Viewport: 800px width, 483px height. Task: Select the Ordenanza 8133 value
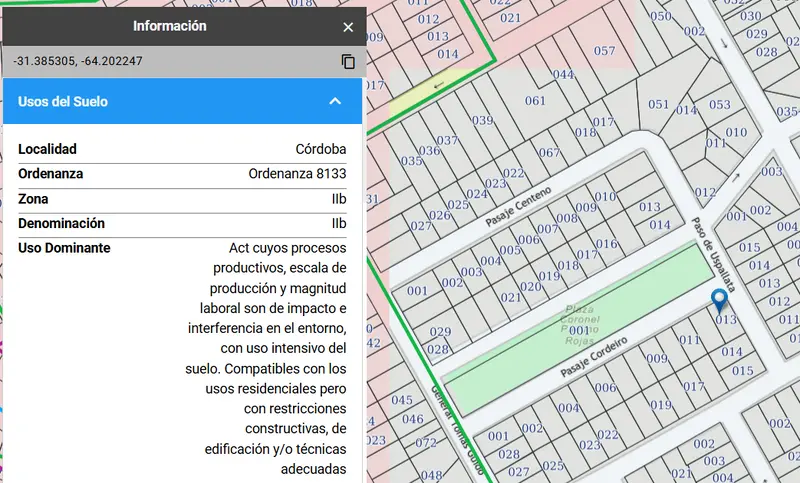click(297, 173)
